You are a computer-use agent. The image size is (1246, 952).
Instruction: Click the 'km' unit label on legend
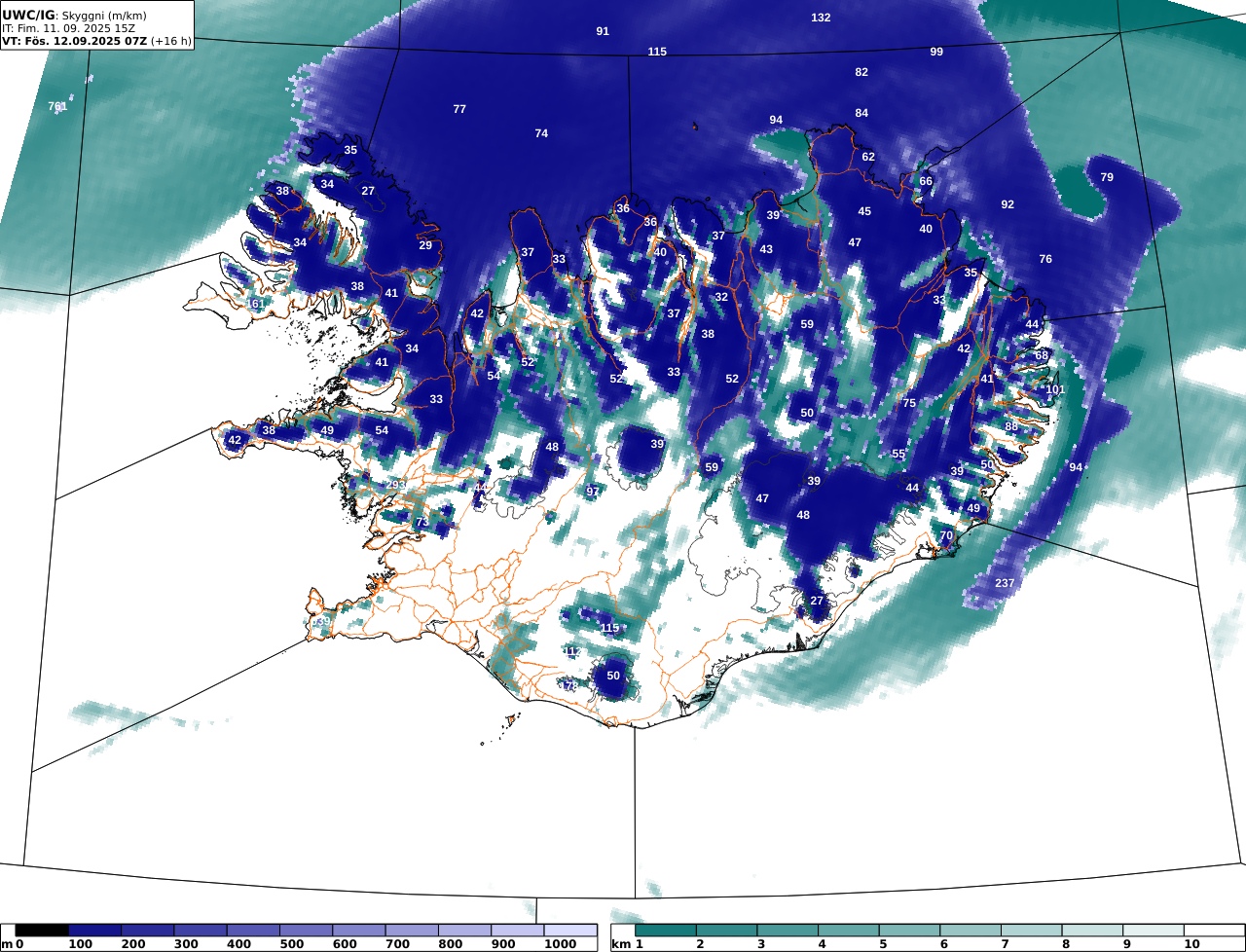[x=619, y=945]
